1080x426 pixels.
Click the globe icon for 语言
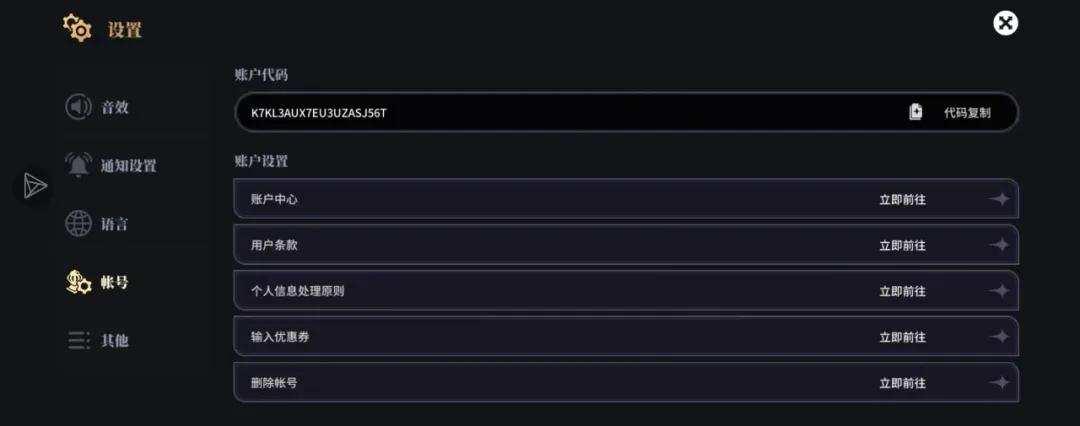[x=78, y=223]
